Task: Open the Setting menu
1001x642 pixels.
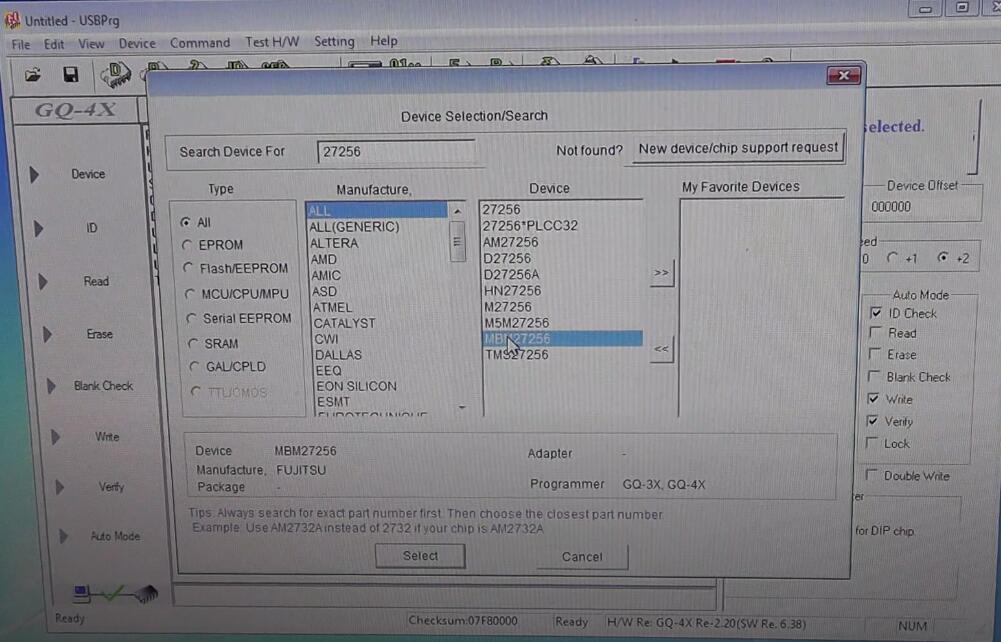Action: pos(334,42)
